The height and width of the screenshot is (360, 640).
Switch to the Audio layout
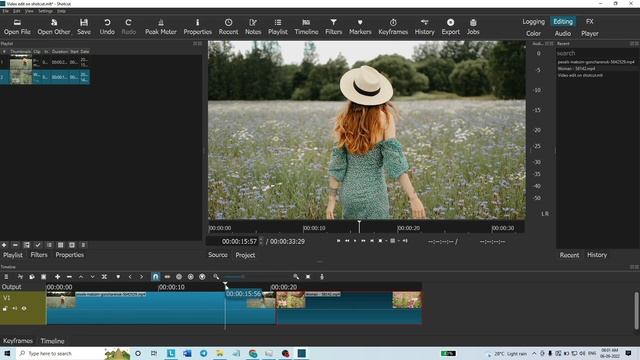563,33
